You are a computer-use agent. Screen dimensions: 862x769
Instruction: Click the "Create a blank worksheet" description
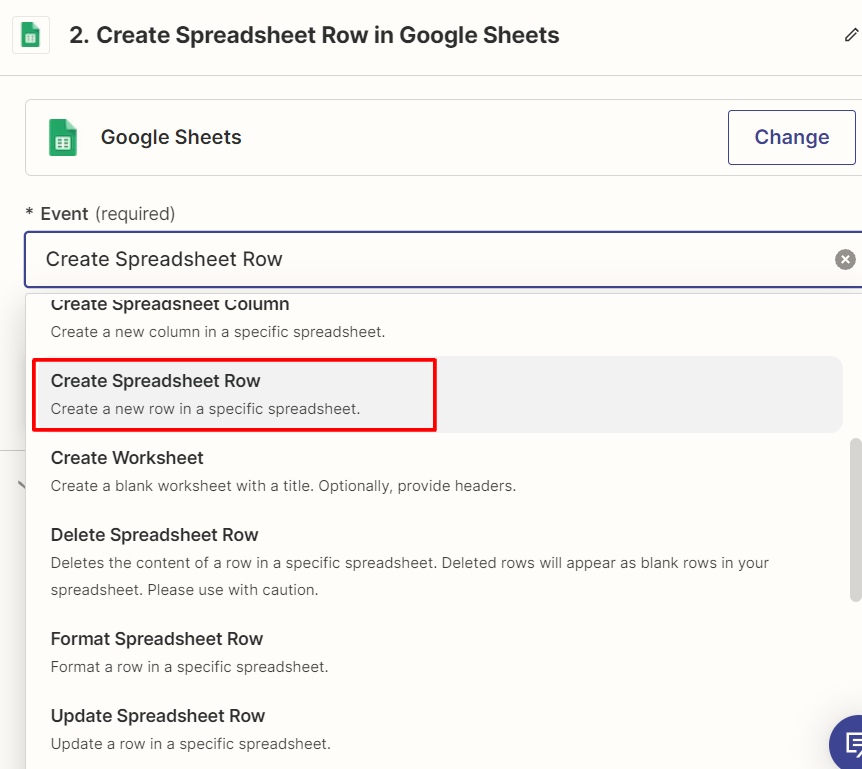tap(283, 486)
